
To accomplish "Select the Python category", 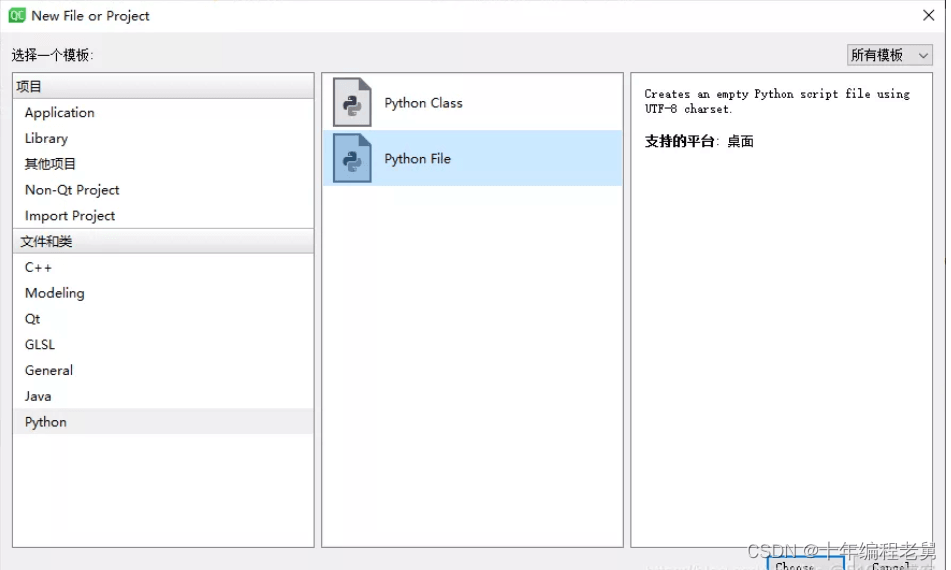I will point(163,422).
